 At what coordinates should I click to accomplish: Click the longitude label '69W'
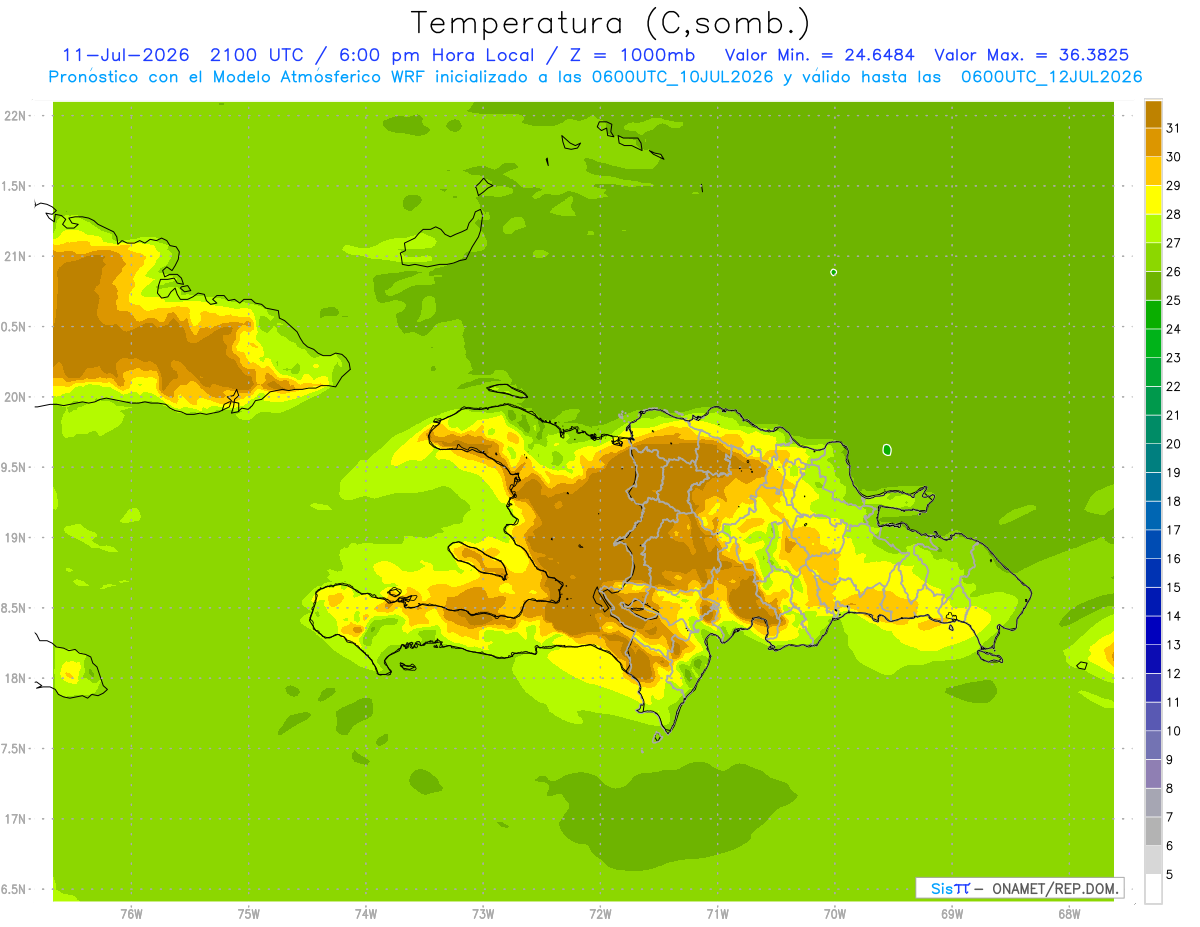coord(952,914)
